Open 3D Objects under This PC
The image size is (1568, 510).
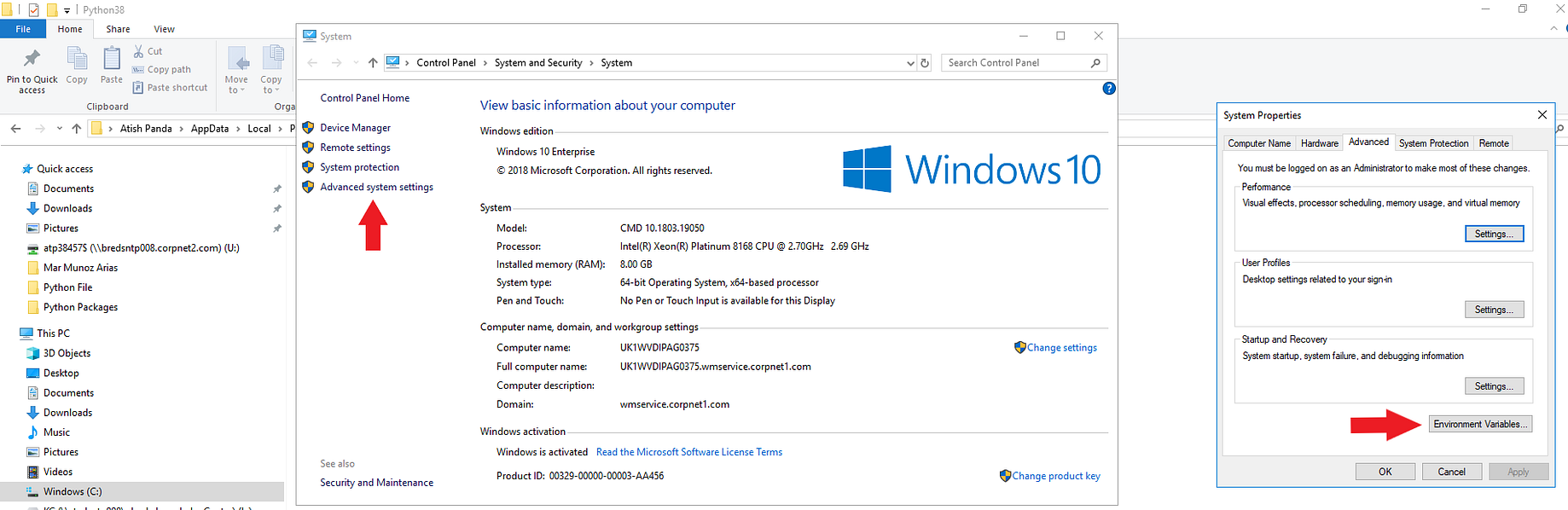coord(67,353)
